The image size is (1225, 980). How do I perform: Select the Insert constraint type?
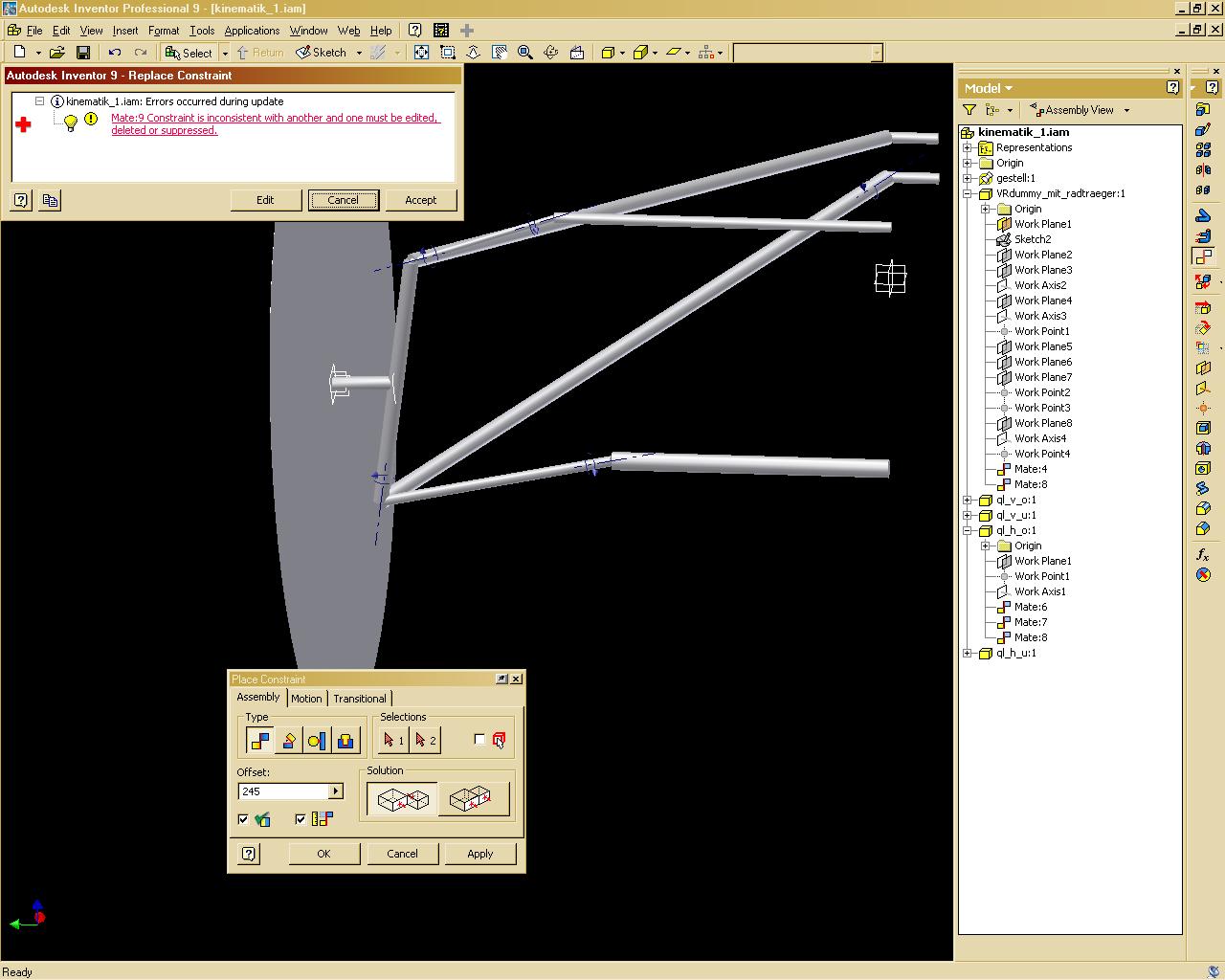pyautogui.click(x=345, y=740)
